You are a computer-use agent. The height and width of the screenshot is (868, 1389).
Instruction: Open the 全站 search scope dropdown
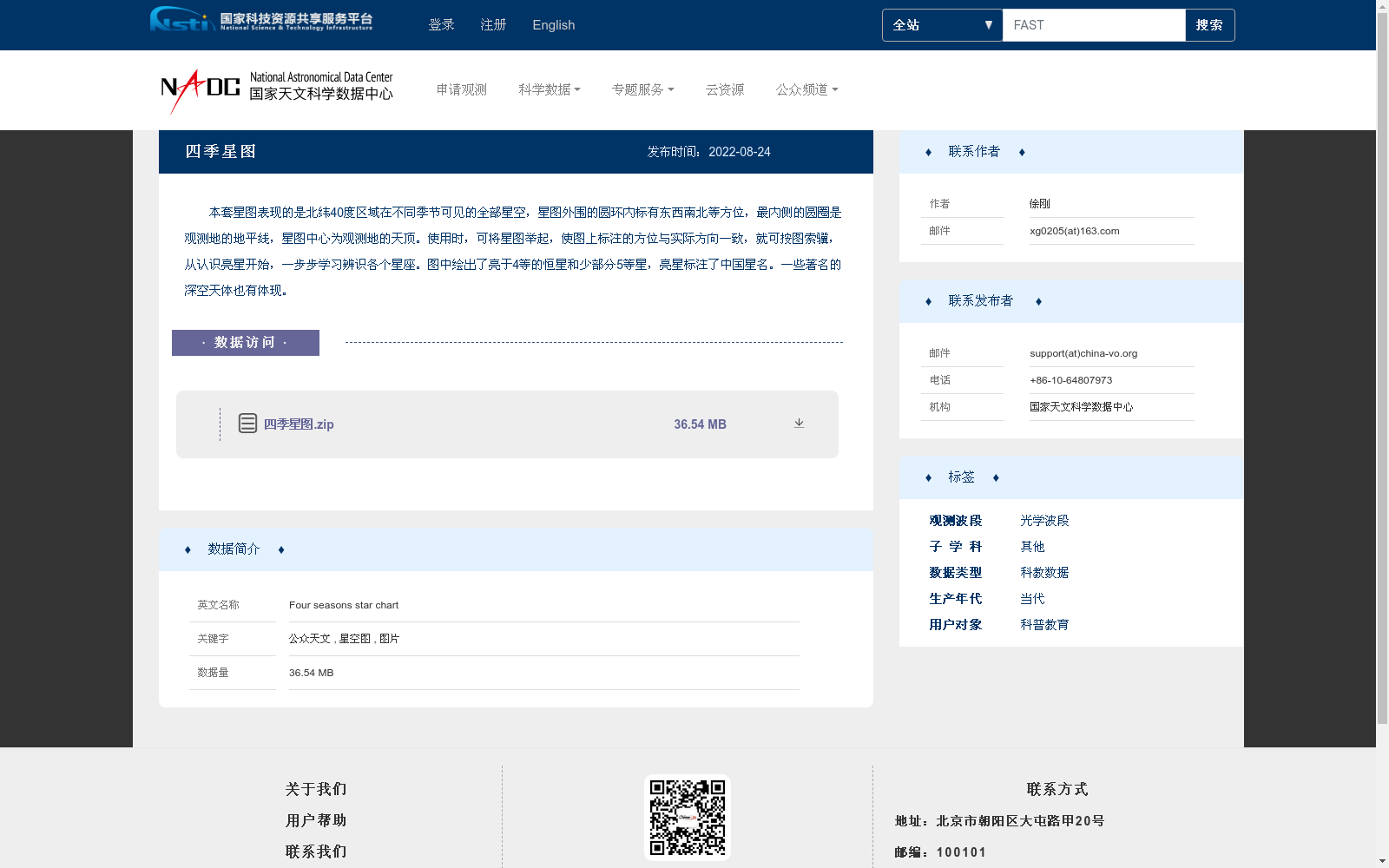(x=942, y=25)
